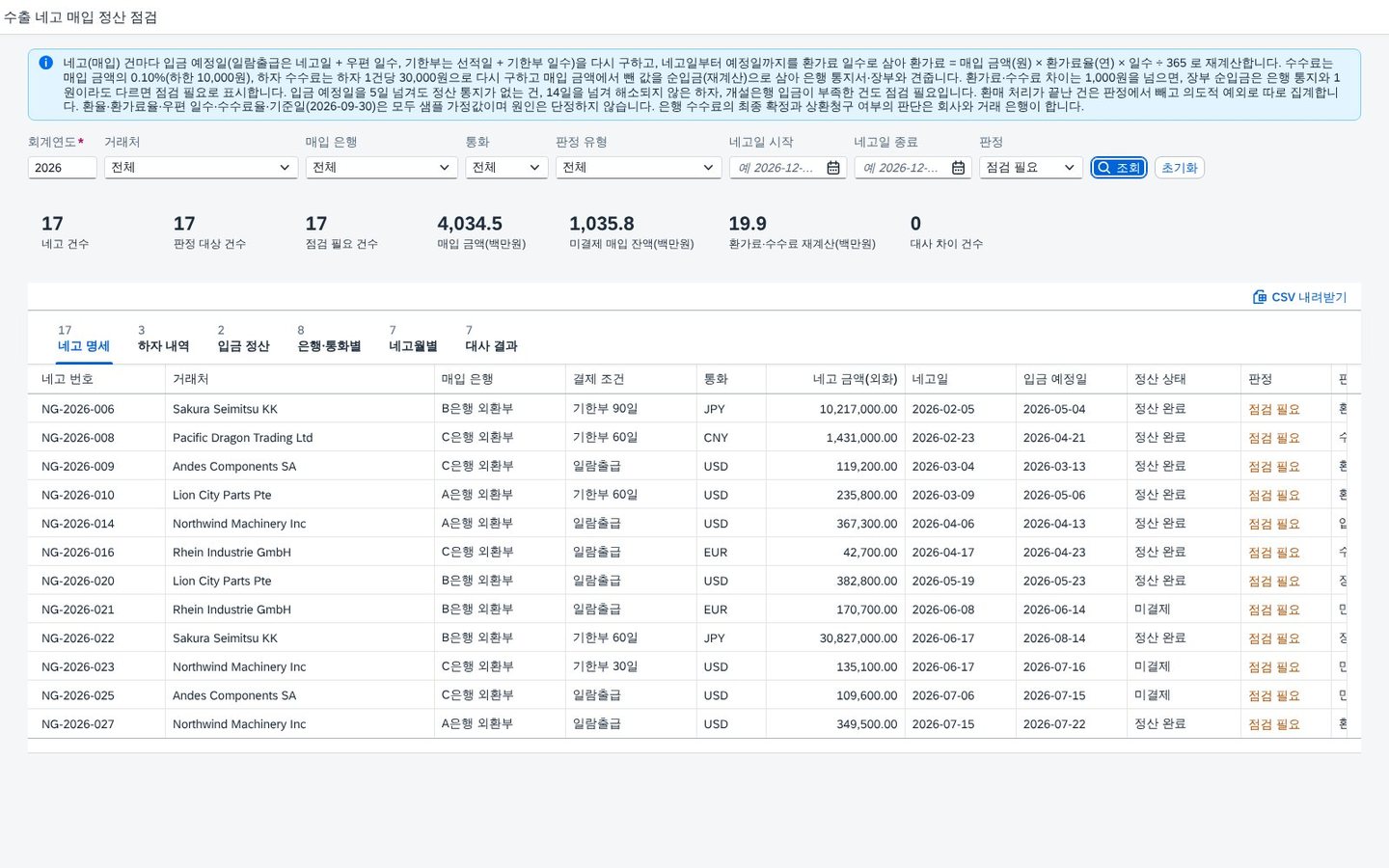The height and width of the screenshot is (868, 1389).
Task: Open calendar picker for 네고일 종료
Action: tap(958, 168)
